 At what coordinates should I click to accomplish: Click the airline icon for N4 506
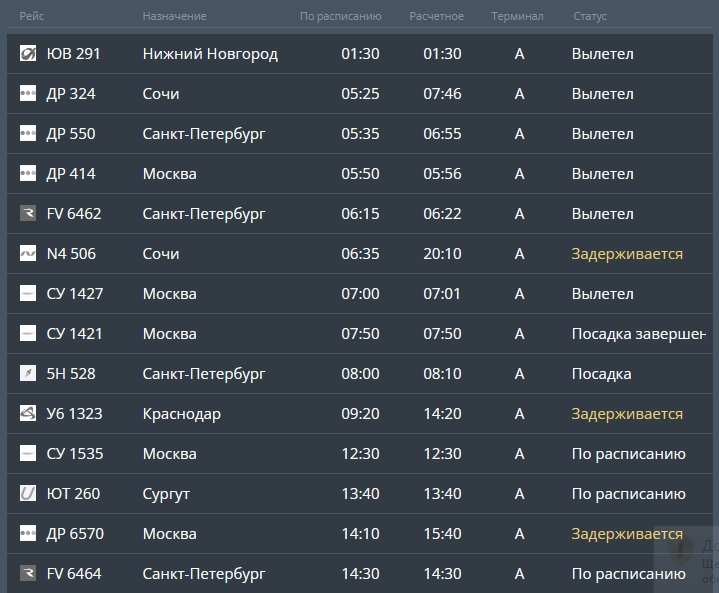[x=28, y=254]
